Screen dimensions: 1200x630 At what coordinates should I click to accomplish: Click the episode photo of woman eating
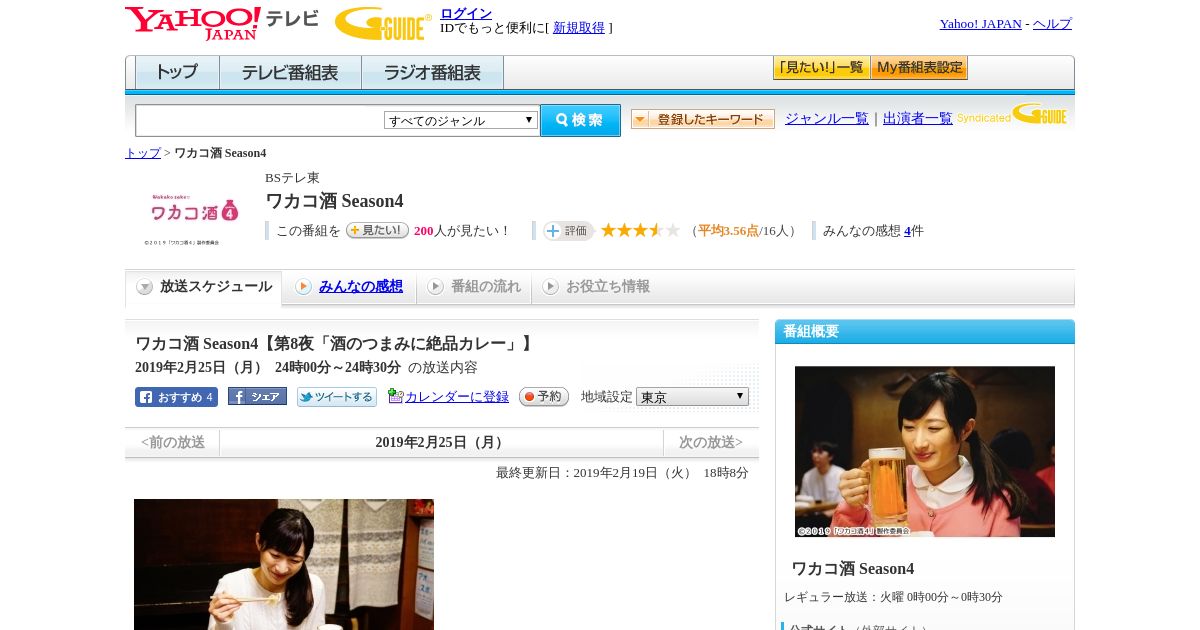284,564
